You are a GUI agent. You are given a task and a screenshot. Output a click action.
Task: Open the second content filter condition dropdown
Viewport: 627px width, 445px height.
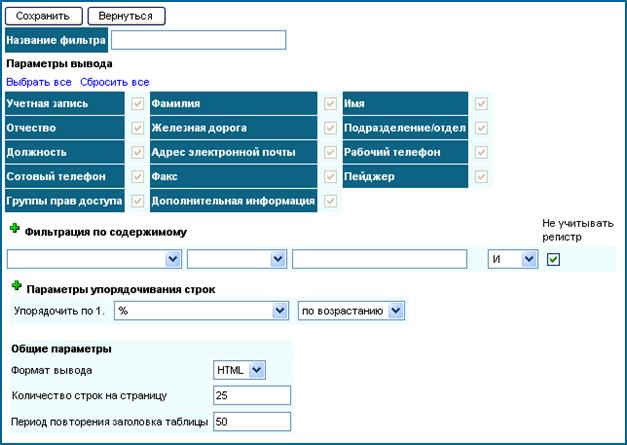click(237, 259)
